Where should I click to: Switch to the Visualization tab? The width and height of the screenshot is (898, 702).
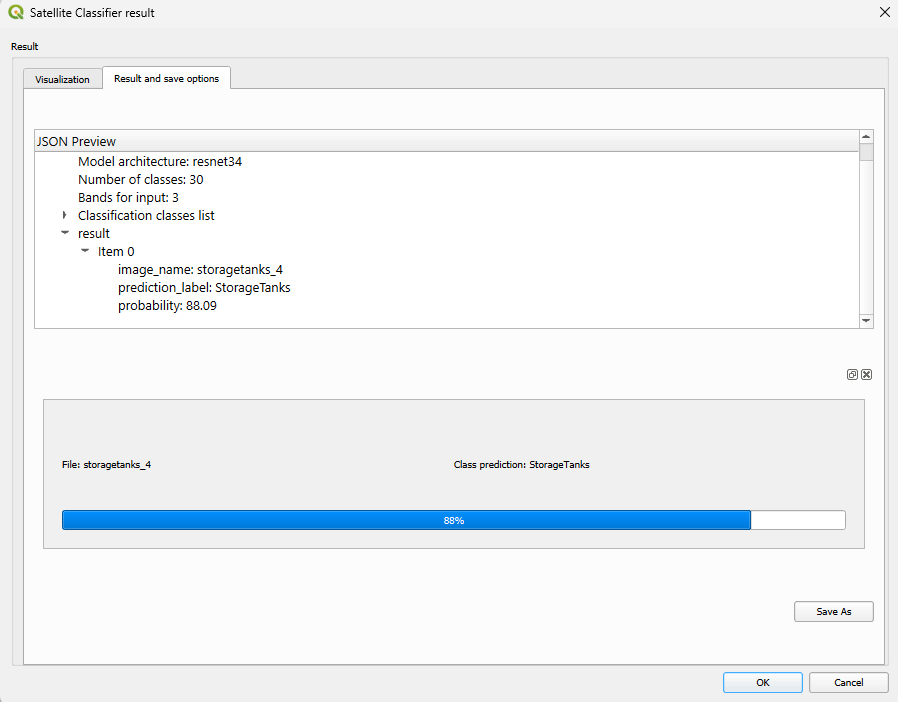[62, 79]
